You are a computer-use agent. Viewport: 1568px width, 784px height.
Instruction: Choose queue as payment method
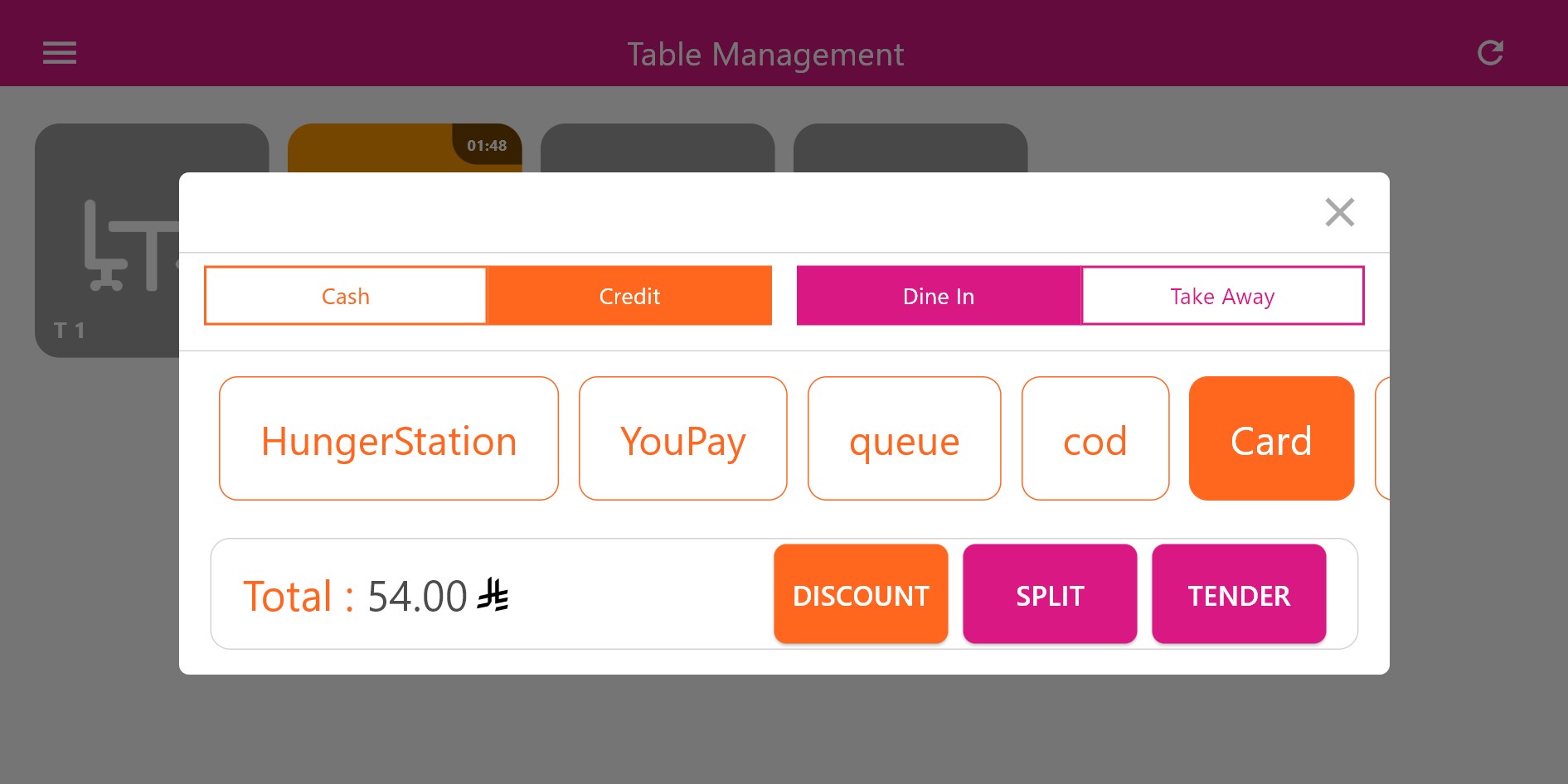point(904,439)
